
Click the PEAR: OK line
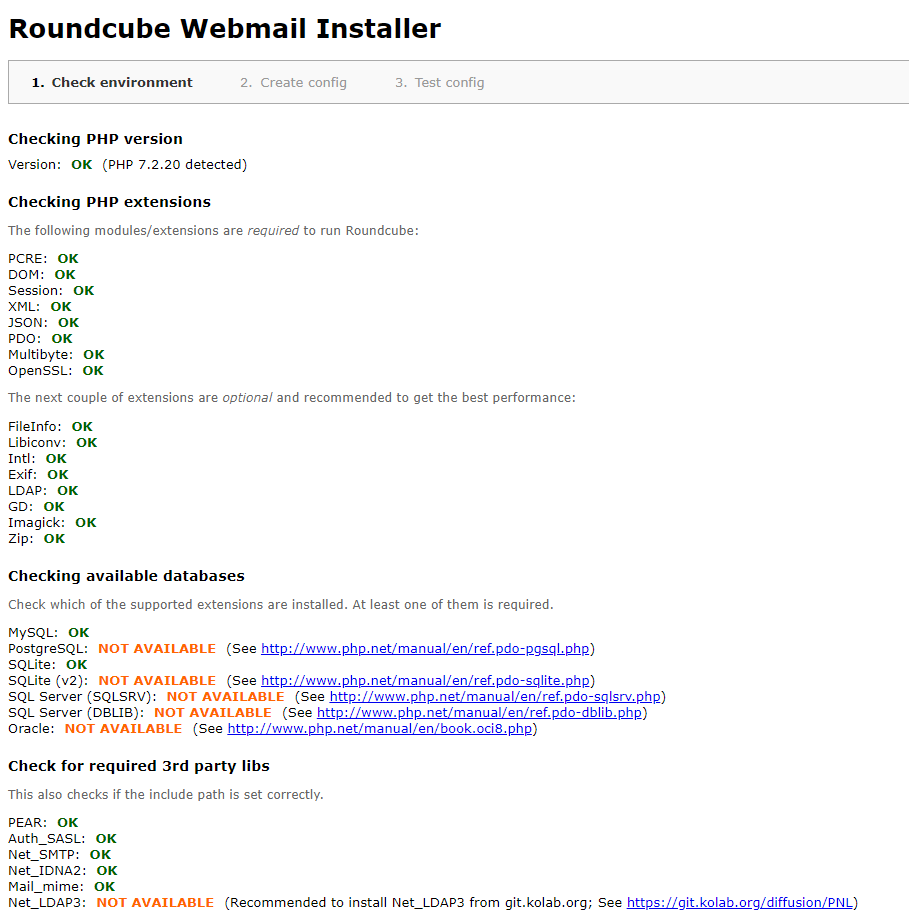(x=43, y=823)
